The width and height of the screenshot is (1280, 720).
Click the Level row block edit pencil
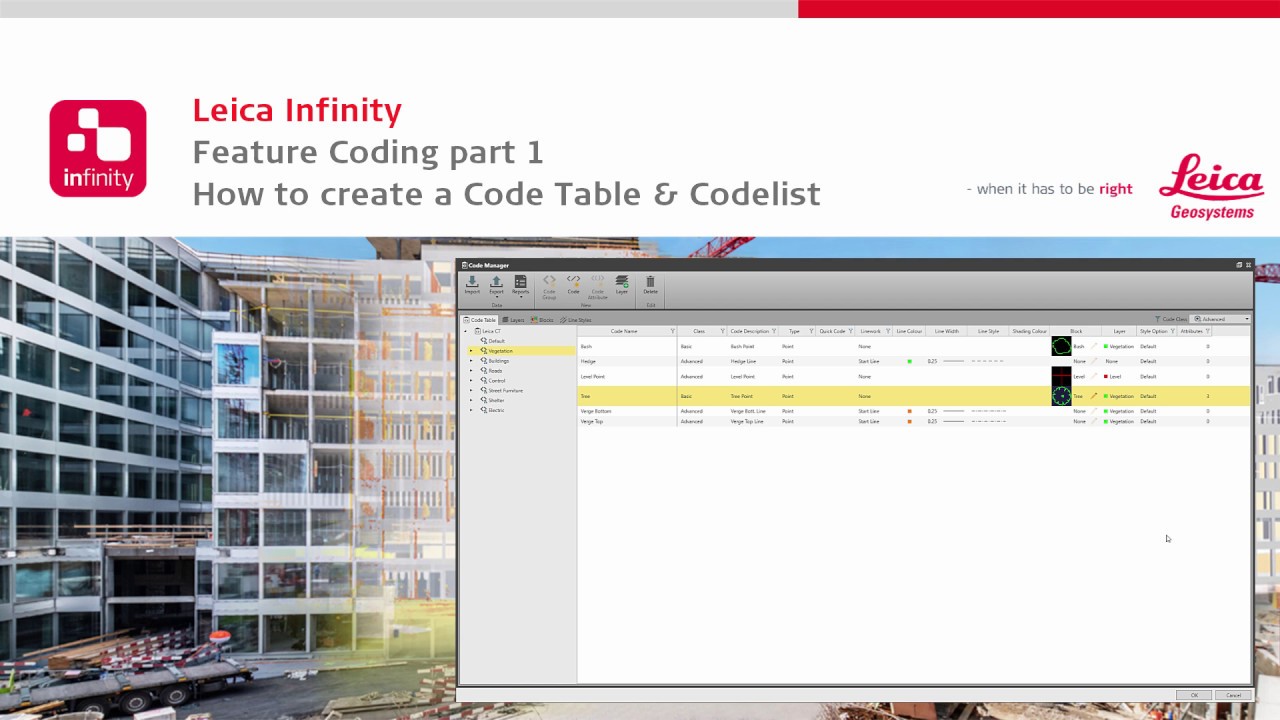1094,376
